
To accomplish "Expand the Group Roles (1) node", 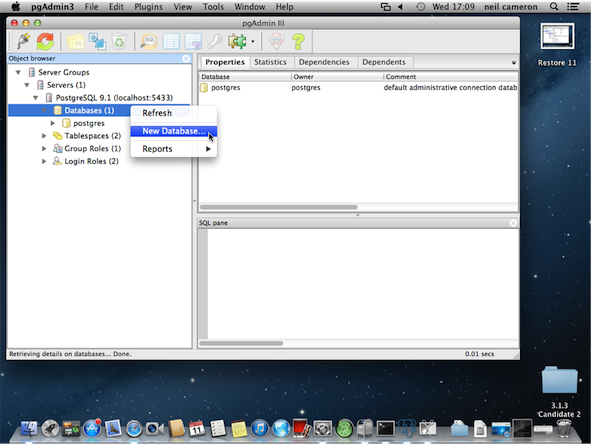I will pyautogui.click(x=44, y=149).
